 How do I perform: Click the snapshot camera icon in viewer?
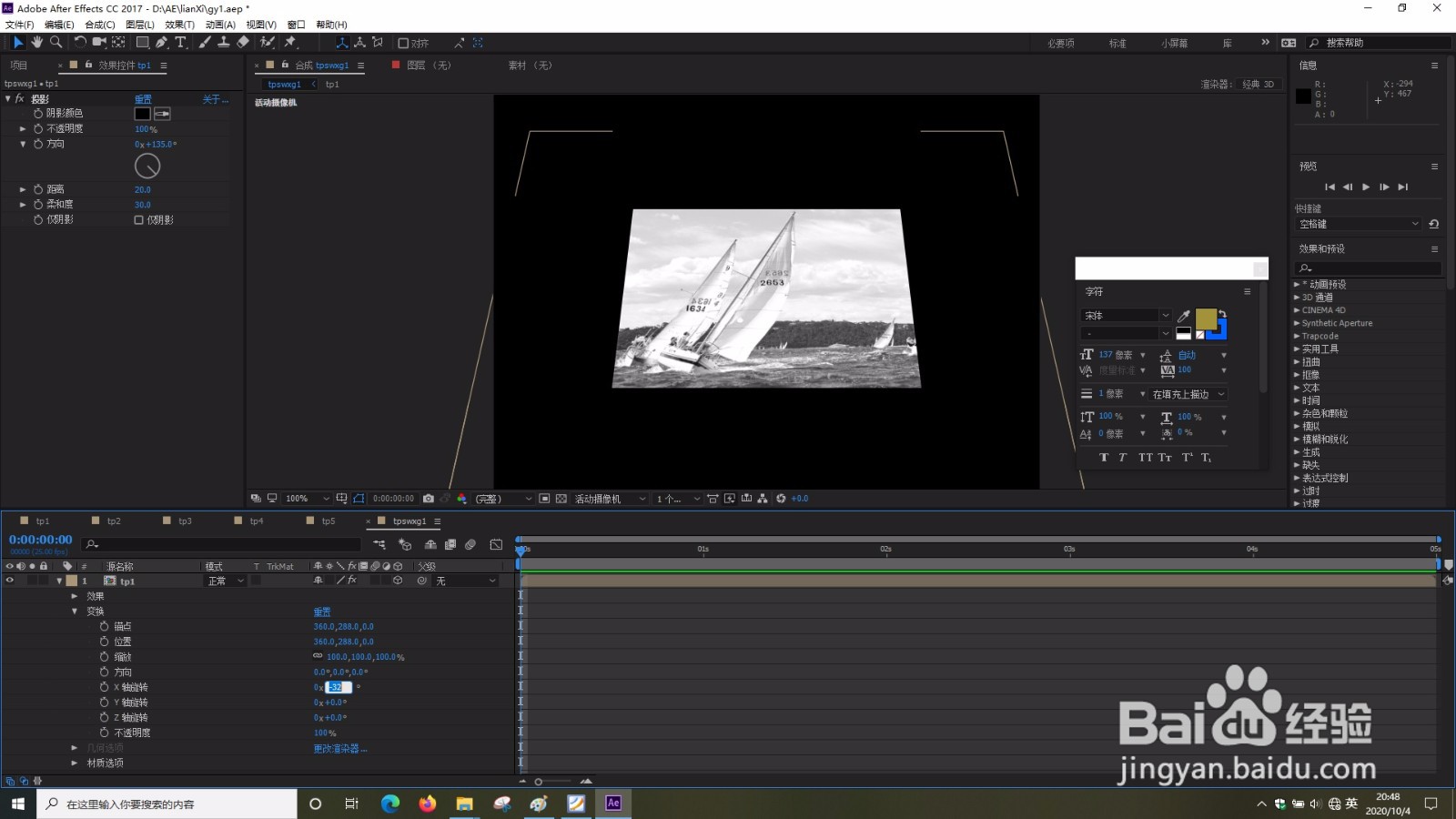429,499
